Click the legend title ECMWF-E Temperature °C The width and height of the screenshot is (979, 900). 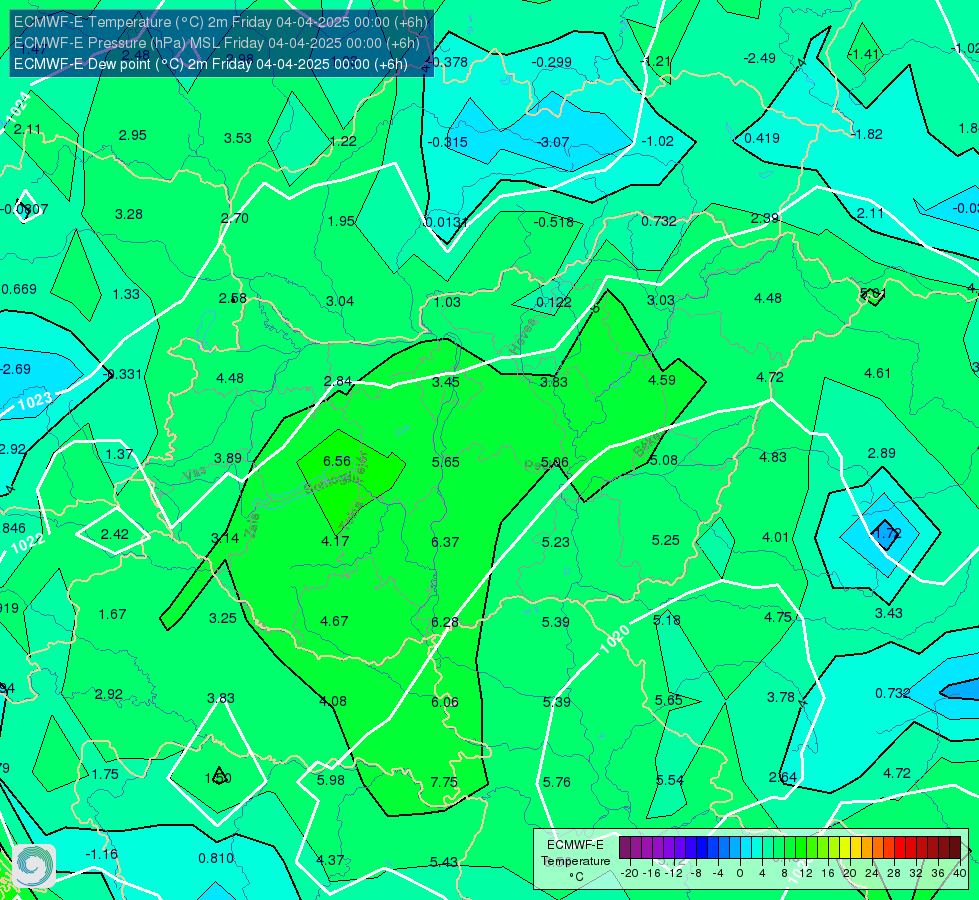point(575,861)
